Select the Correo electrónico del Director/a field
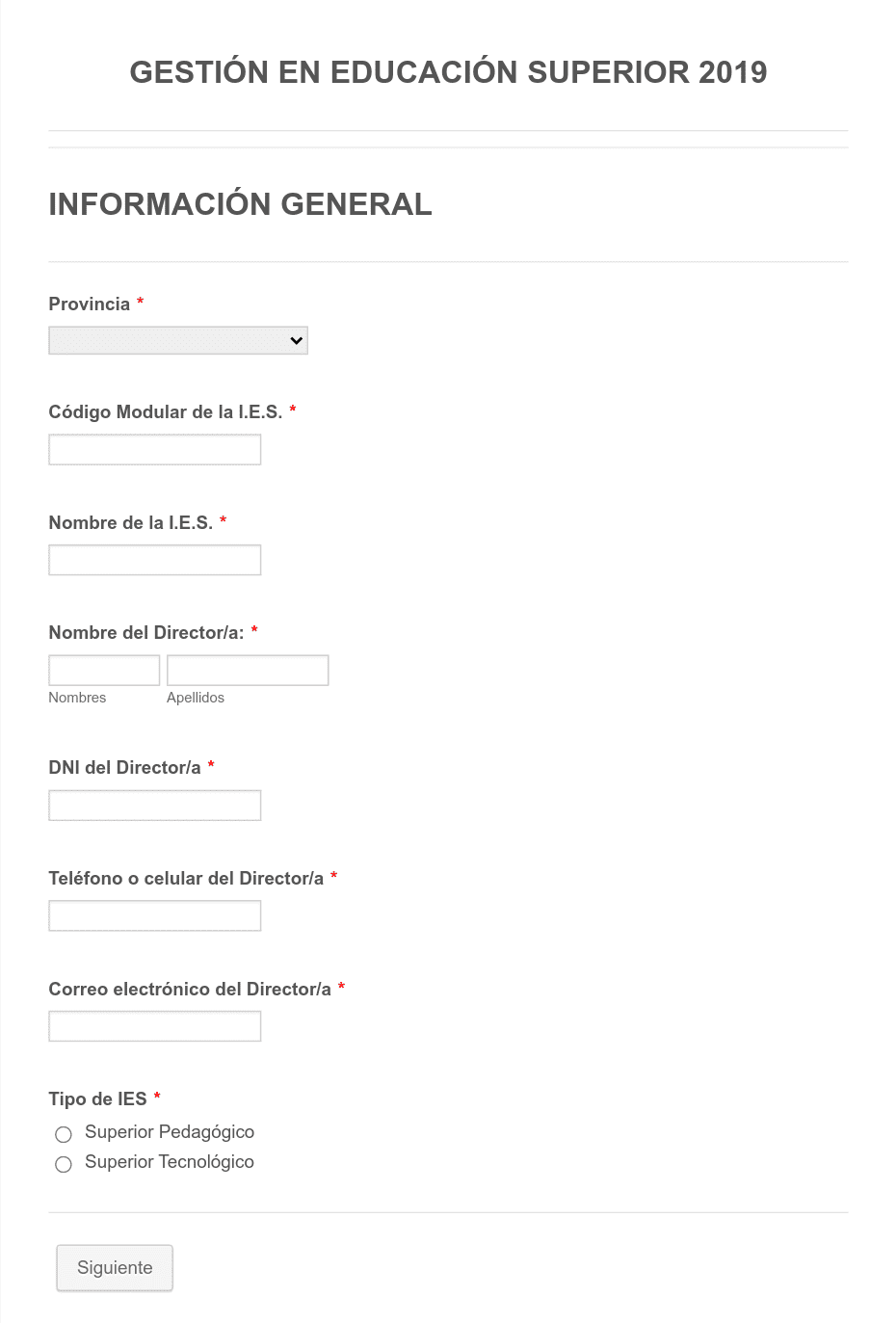 [155, 1026]
